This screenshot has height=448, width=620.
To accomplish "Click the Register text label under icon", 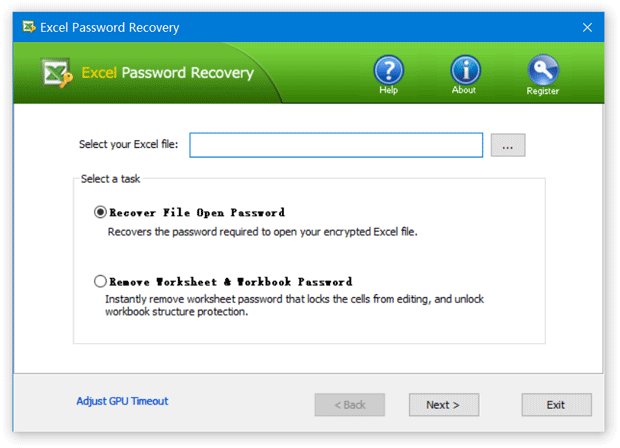I will (543, 91).
